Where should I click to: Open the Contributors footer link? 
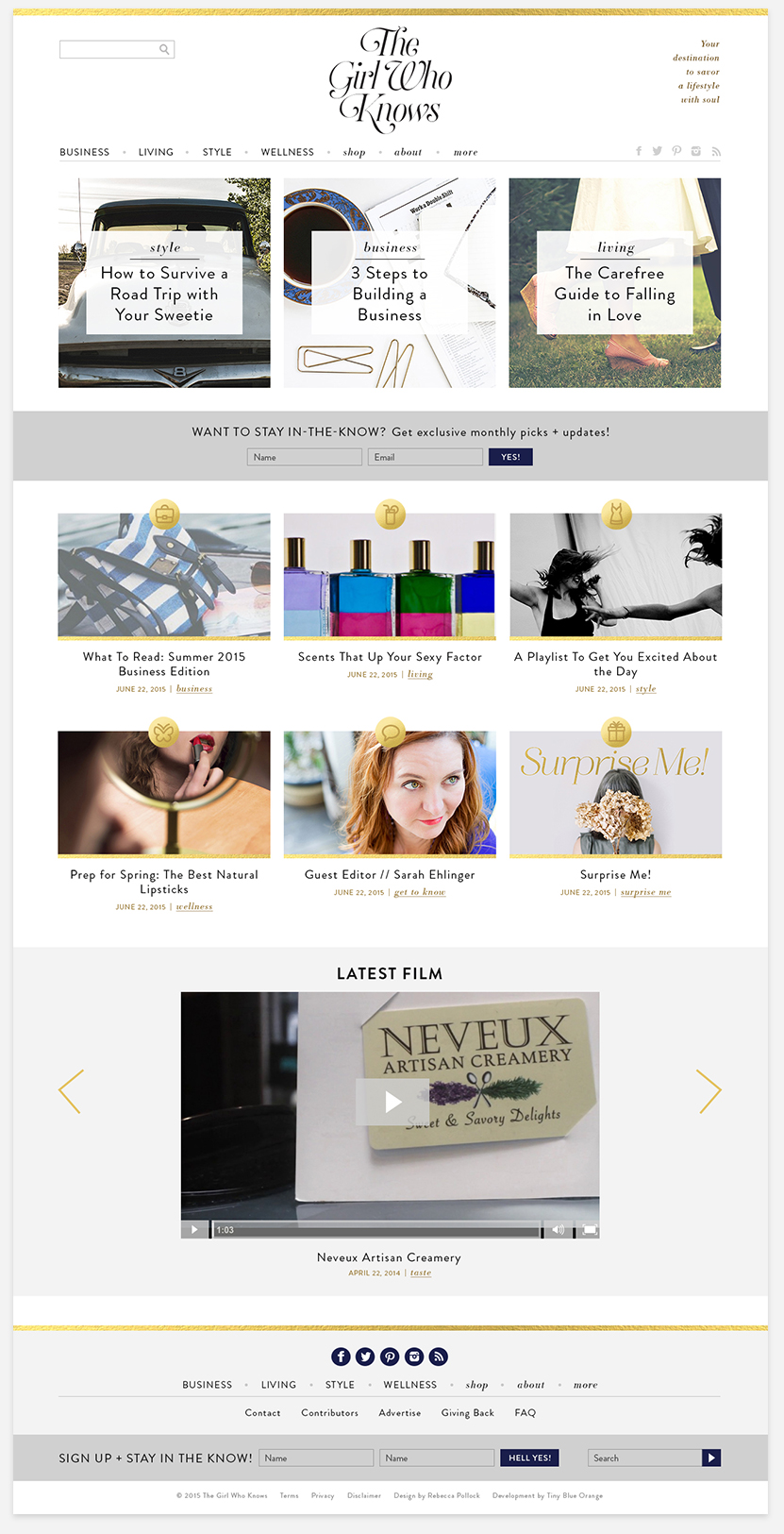330,1413
